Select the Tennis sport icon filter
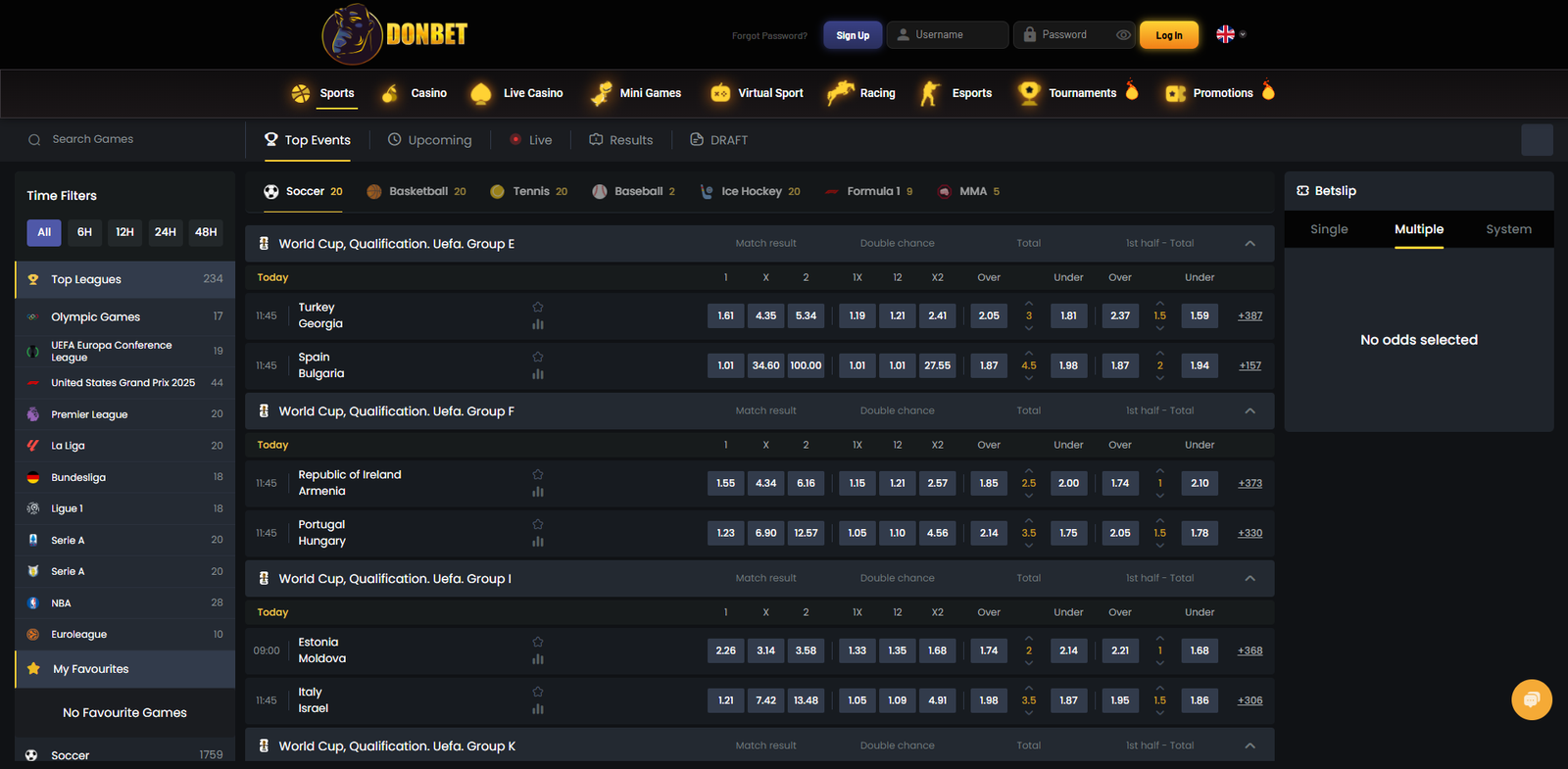The image size is (1568, 769). pos(528,191)
